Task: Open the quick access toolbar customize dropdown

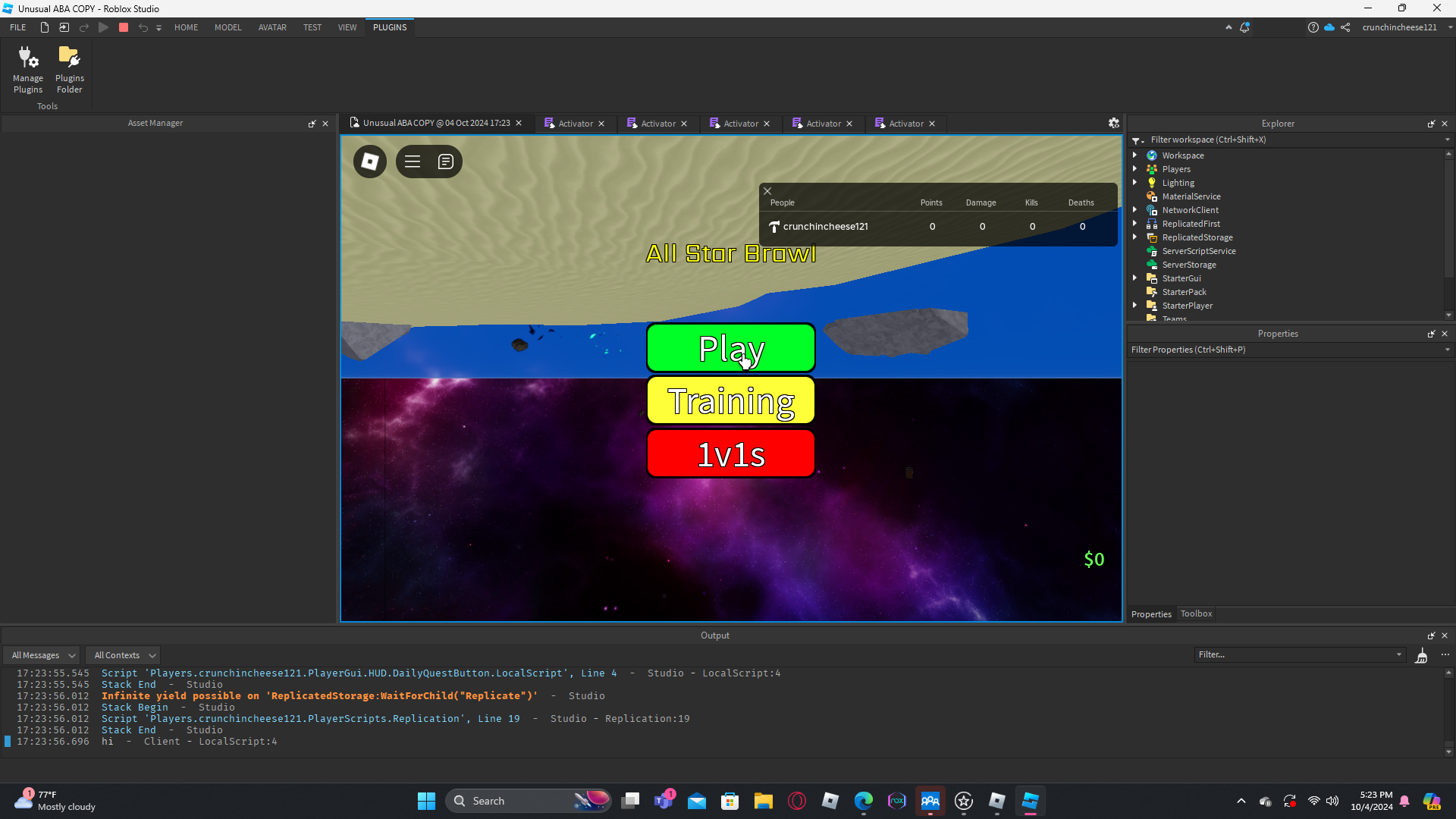Action: tap(159, 28)
